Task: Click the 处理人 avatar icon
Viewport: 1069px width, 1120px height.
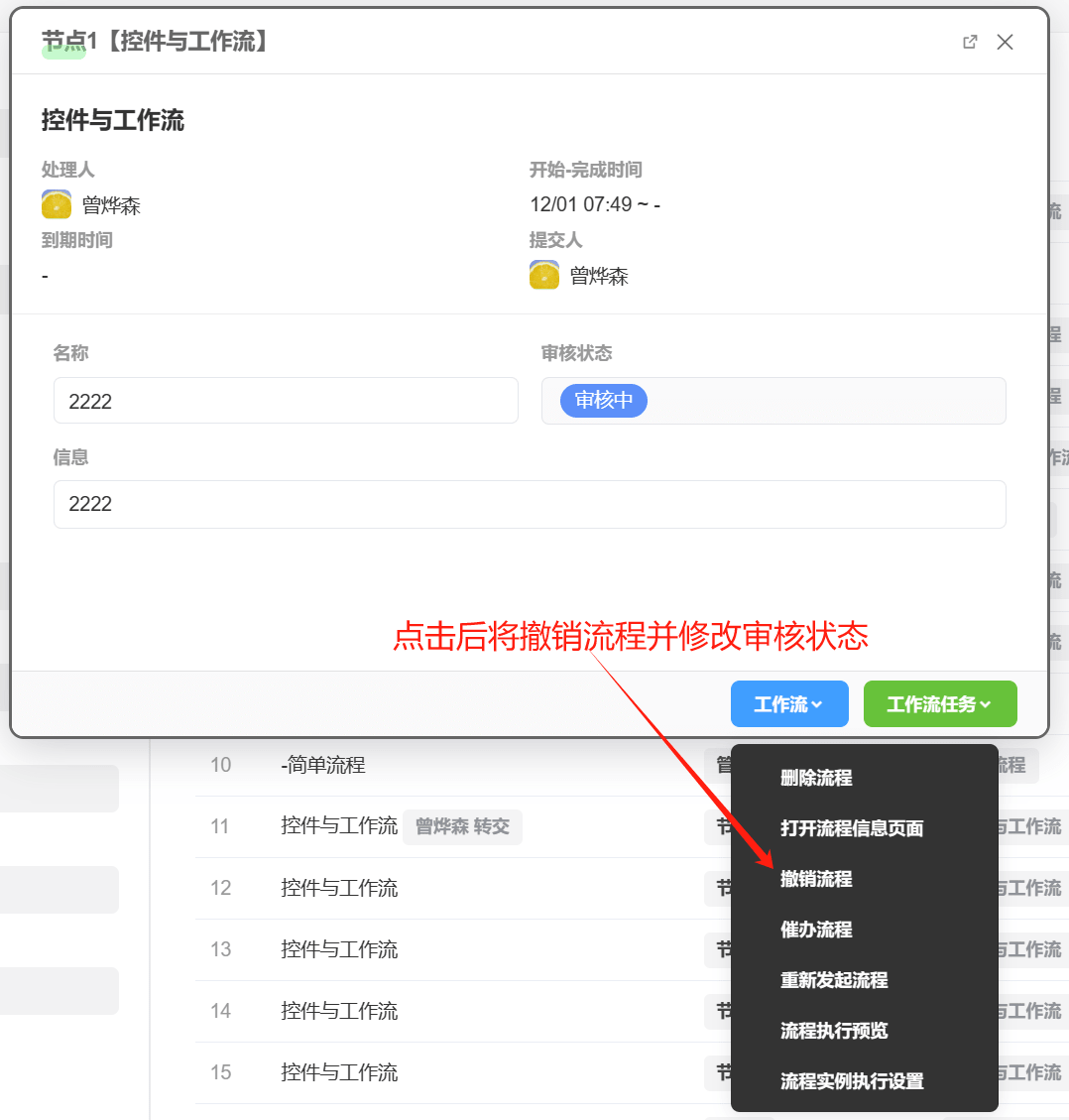Action: (57, 204)
